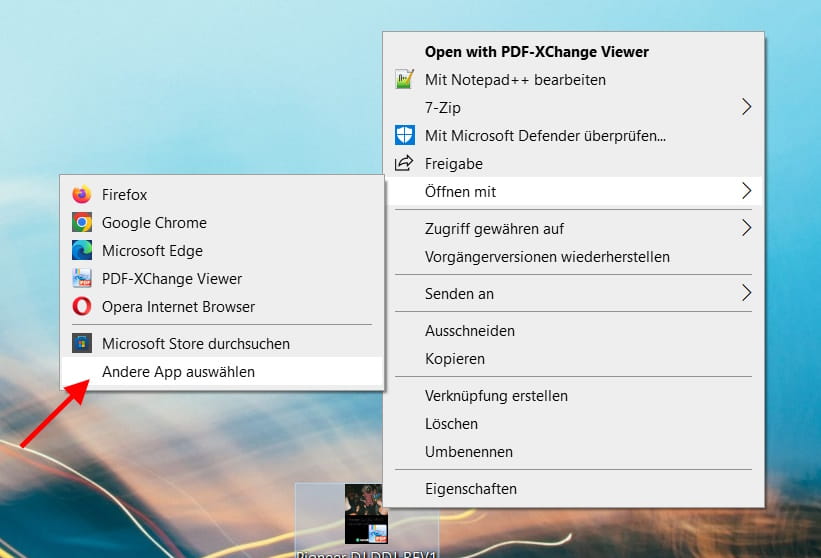This screenshot has width=821, height=558.
Task: Open the Öffnen mit entry
Action: point(573,192)
